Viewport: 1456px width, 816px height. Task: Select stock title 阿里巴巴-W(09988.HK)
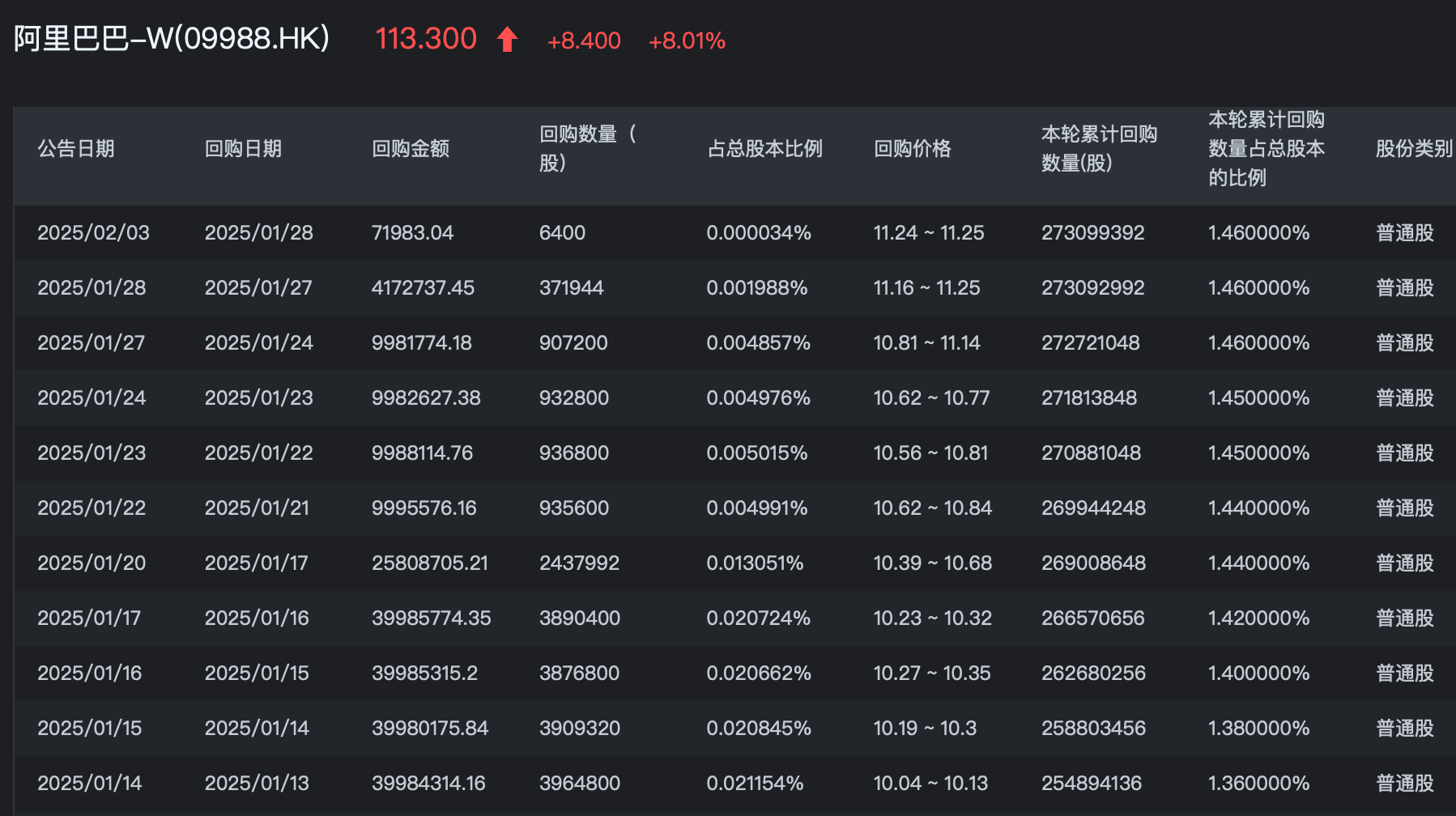pos(172,38)
